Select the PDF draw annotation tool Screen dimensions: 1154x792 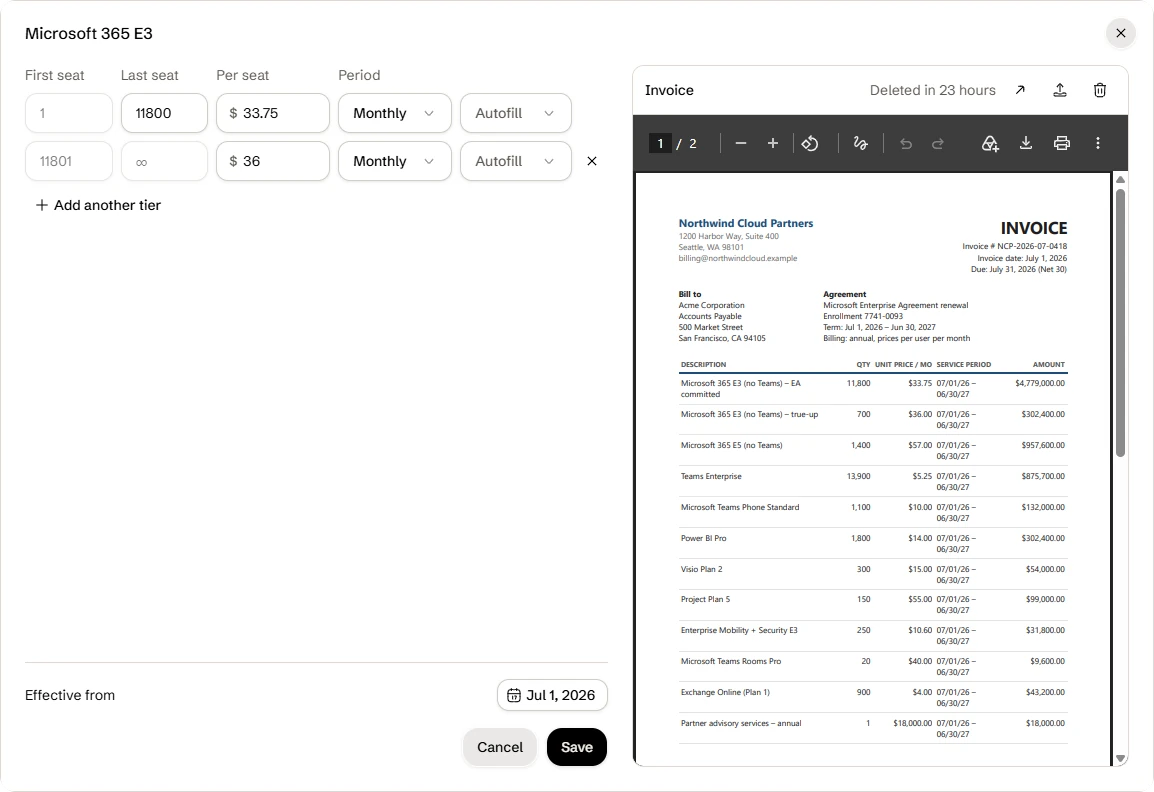click(x=860, y=144)
